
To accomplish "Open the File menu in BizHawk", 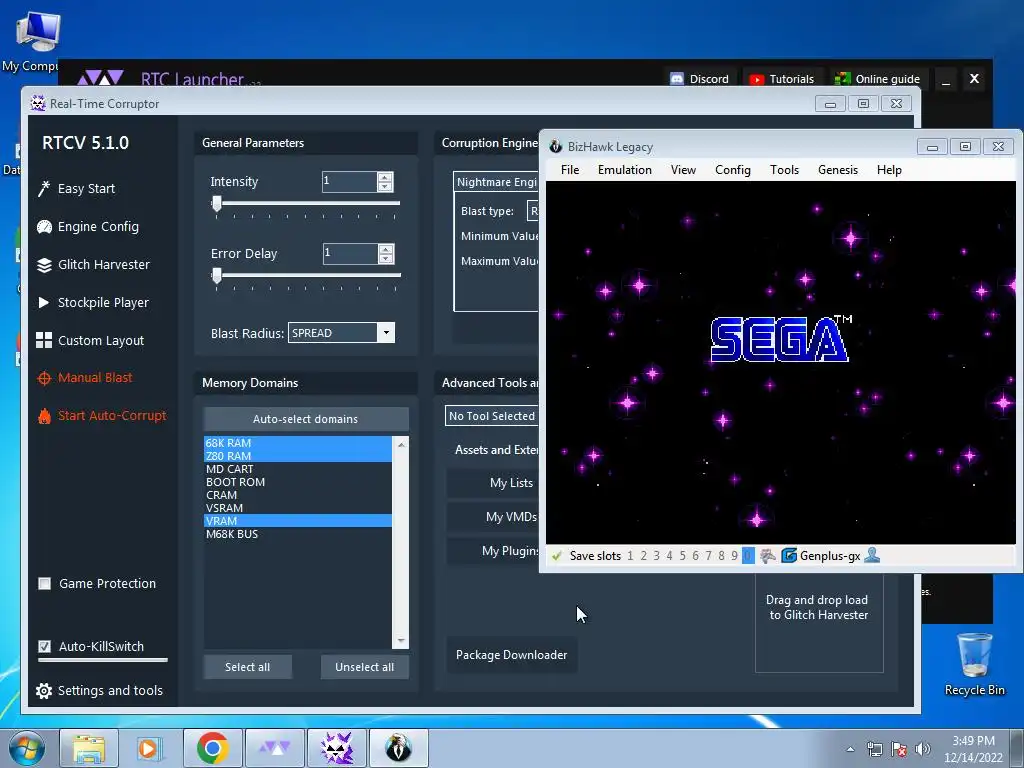I will [569, 170].
